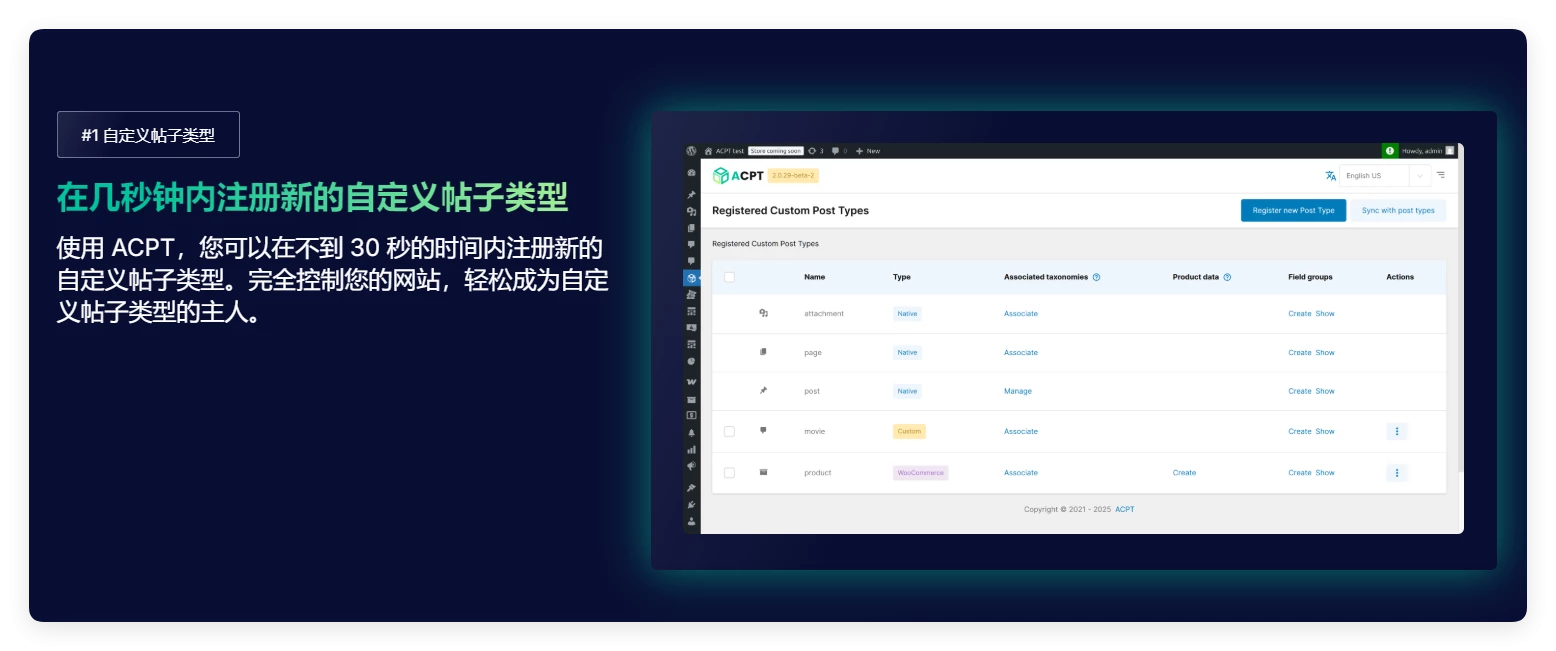
Task: Click the updates icon showing 3
Action: click(x=816, y=151)
